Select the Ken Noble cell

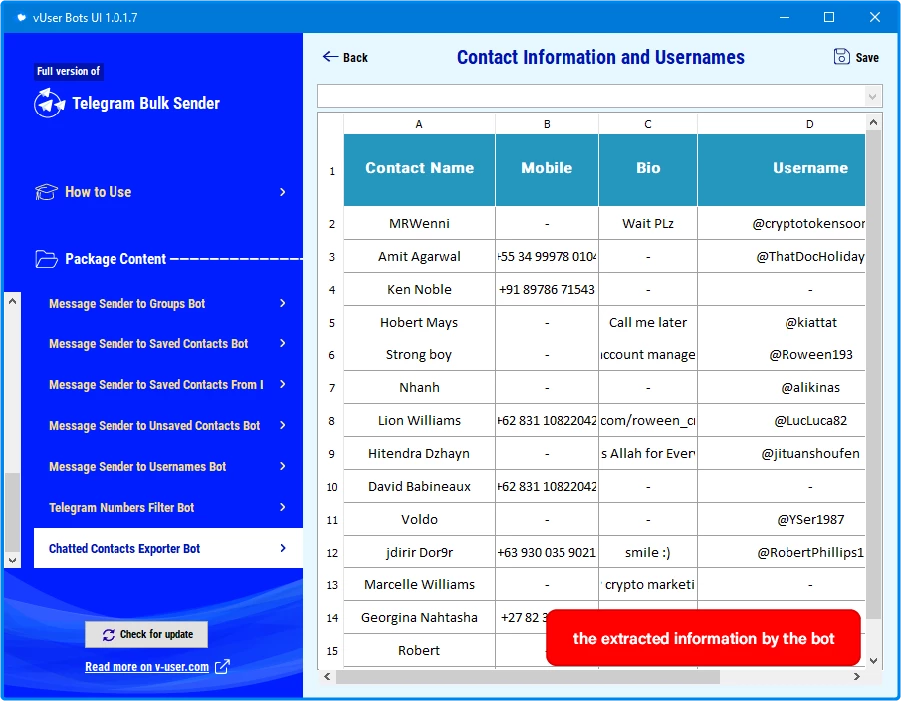(419, 290)
